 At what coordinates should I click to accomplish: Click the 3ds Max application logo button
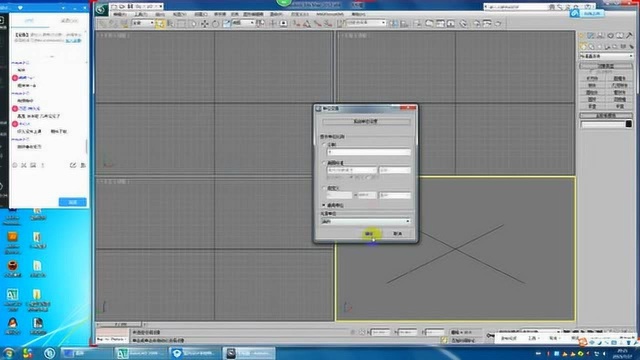(x=101, y=9)
